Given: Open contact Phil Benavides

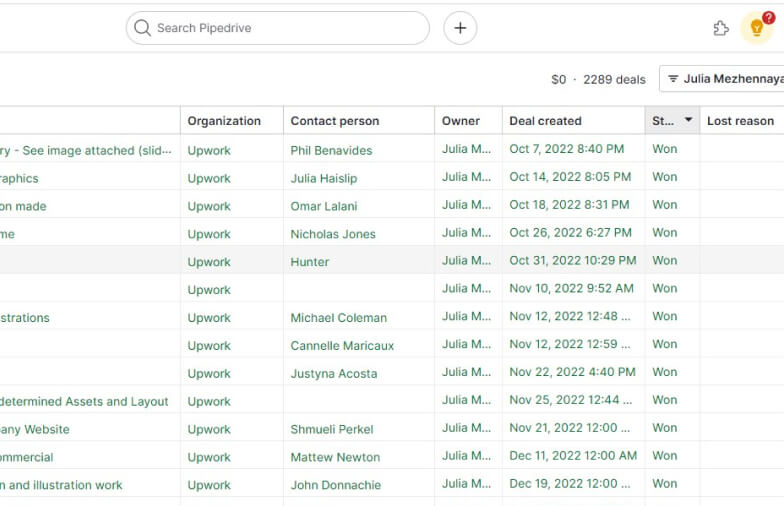Looking at the screenshot, I should [x=331, y=151].
